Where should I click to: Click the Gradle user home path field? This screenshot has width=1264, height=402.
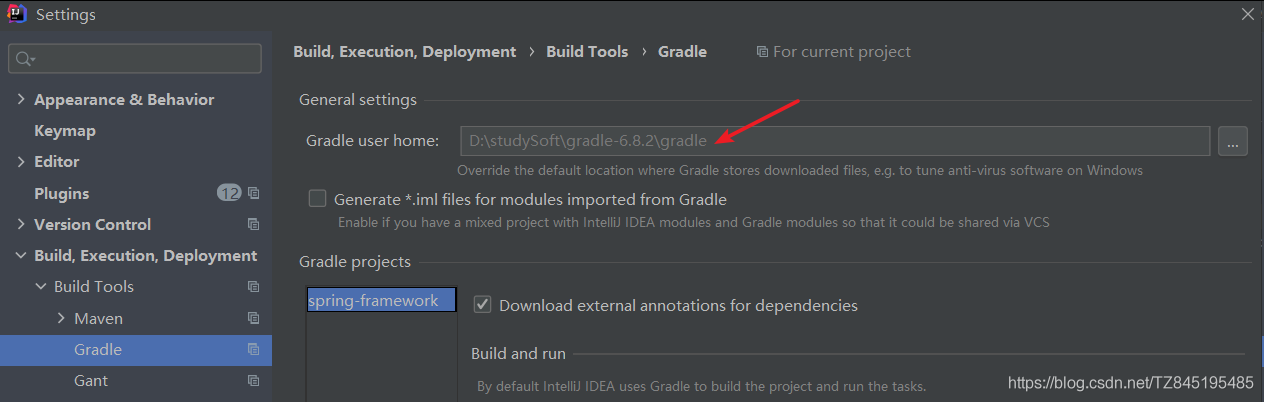point(834,141)
